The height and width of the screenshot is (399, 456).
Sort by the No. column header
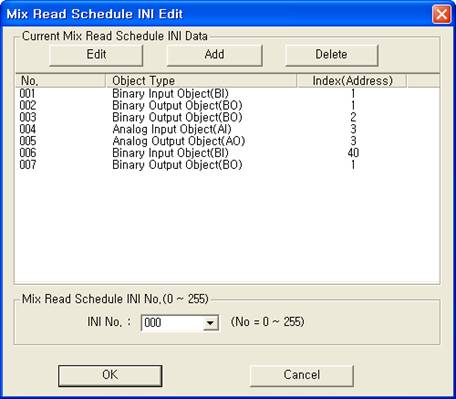pos(60,81)
